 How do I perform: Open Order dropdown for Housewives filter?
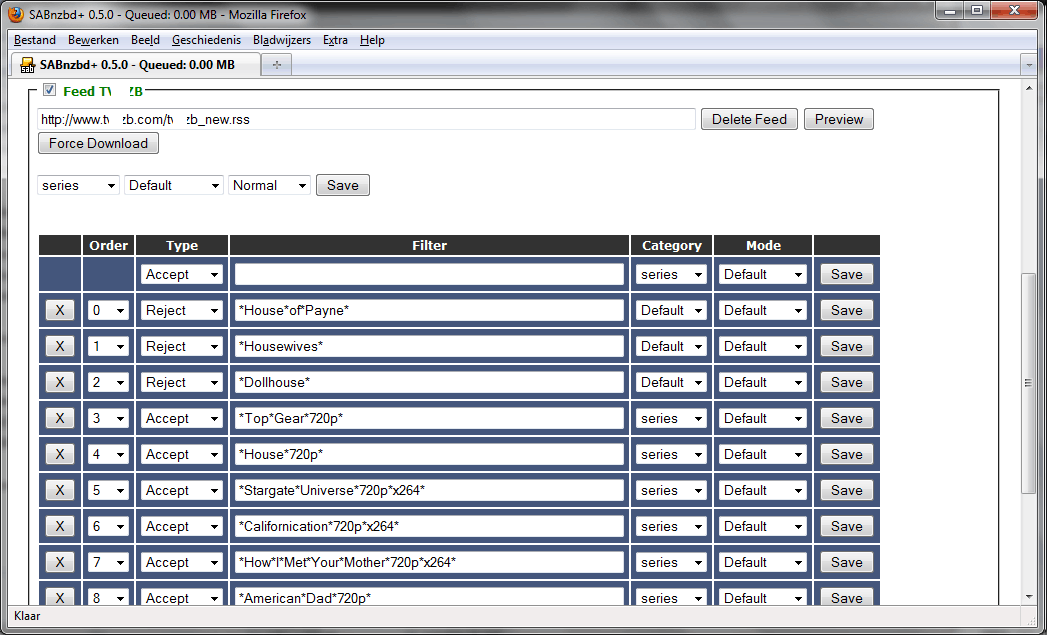click(108, 347)
